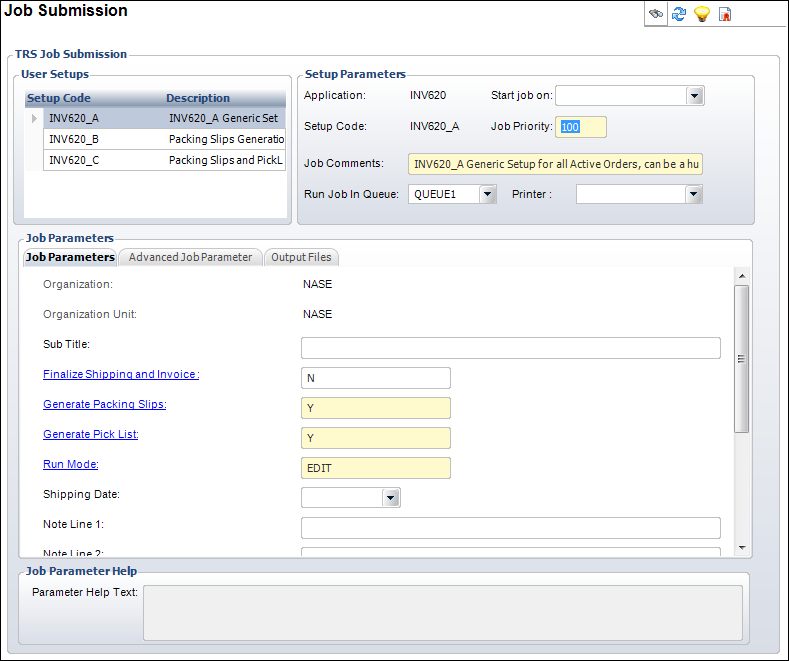Select the Job Parameters tab

pos(70,257)
